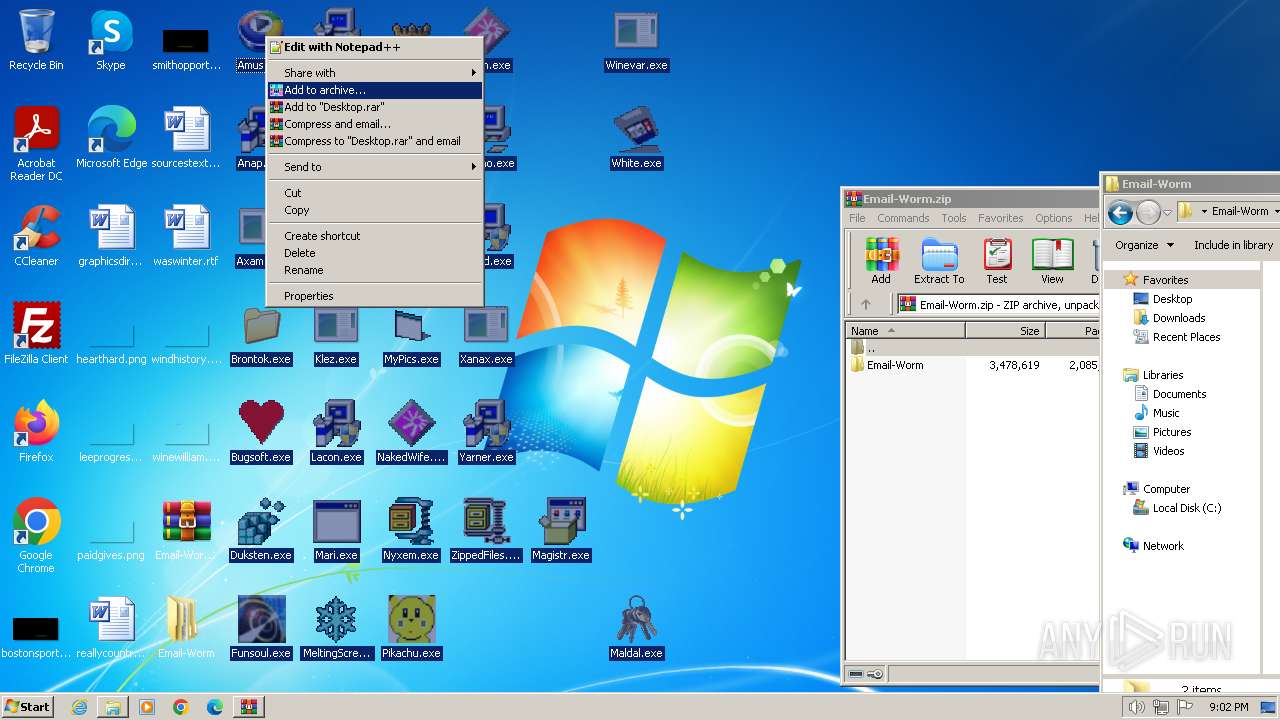
Task: Choose Delete in context menu
Action: coord(375,253)
